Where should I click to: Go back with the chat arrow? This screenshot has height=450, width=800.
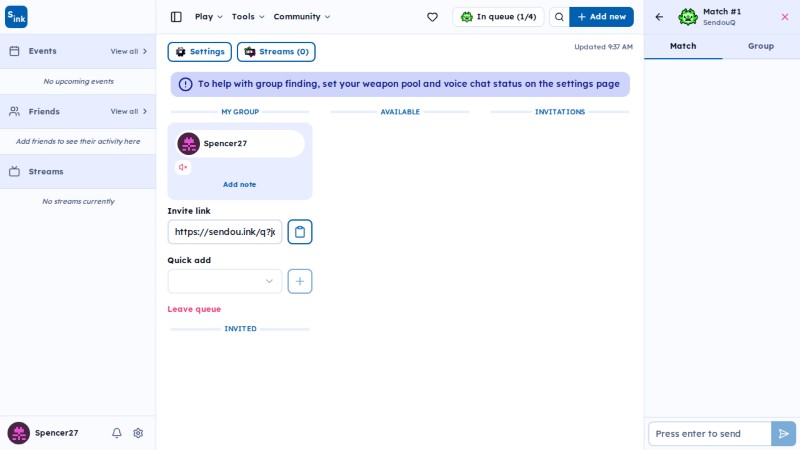coord(659,17)
